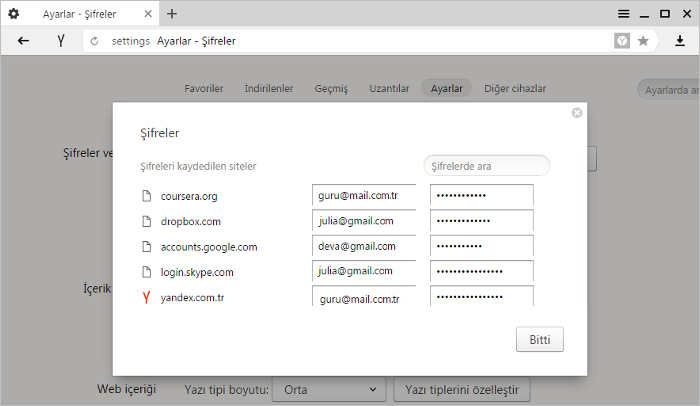Click the Yandex protect badge in address bar
This screenshot has width=700, height=406.
click(x=621, y=41)
